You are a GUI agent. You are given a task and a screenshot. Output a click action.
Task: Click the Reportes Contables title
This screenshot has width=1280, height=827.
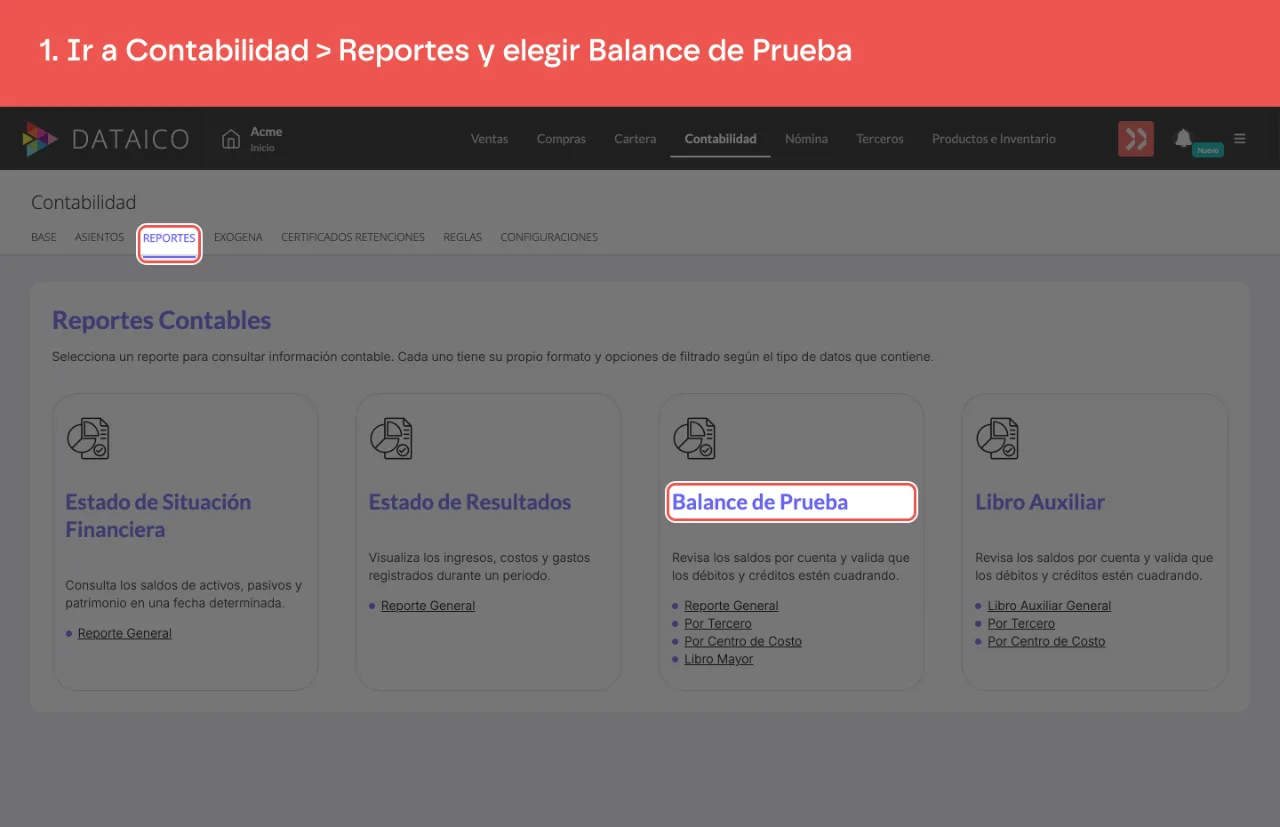tap(162, 321)
